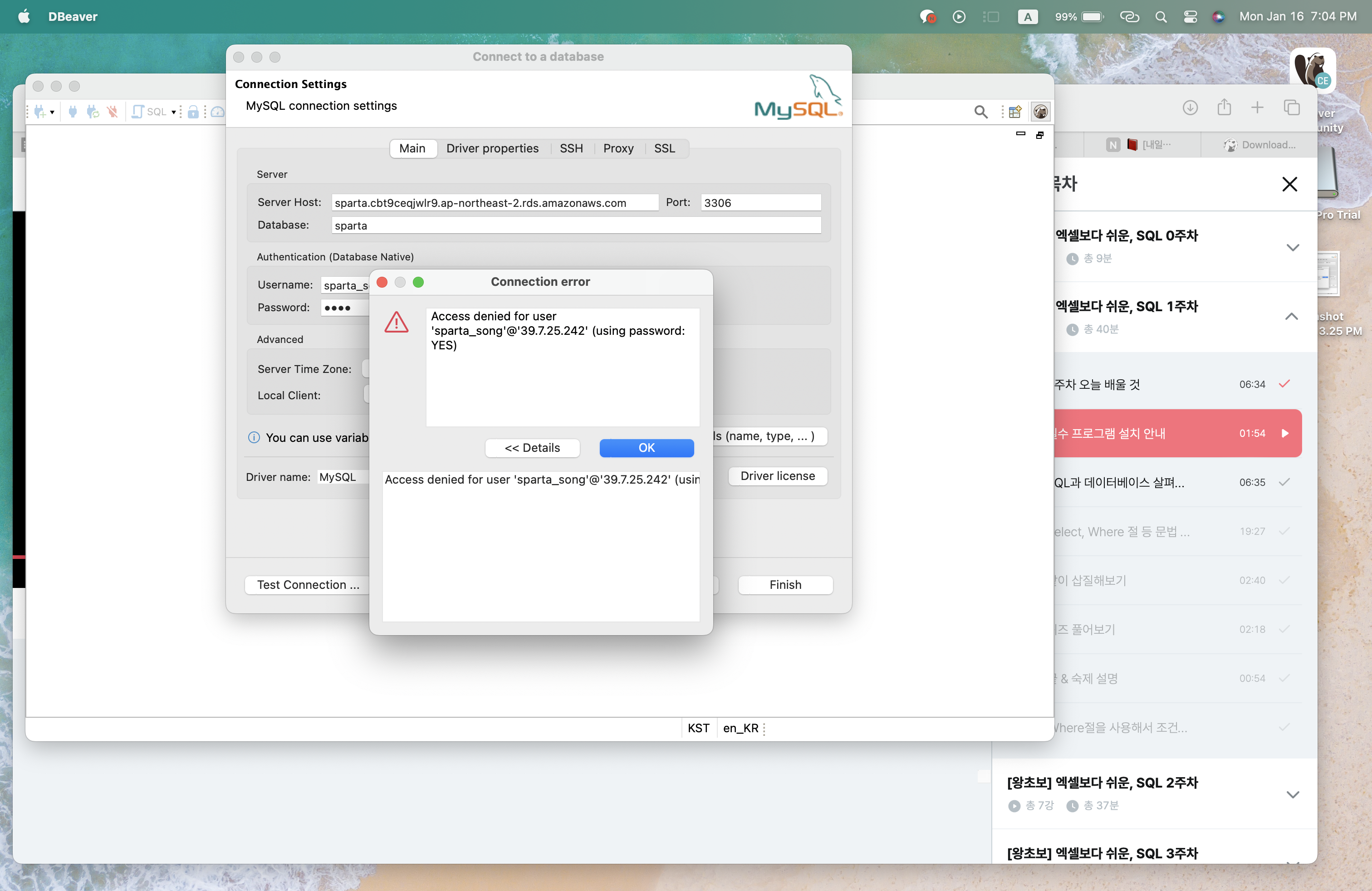
Task: Click the linked rings icon in menu bar
Action: pos(1129,17)
